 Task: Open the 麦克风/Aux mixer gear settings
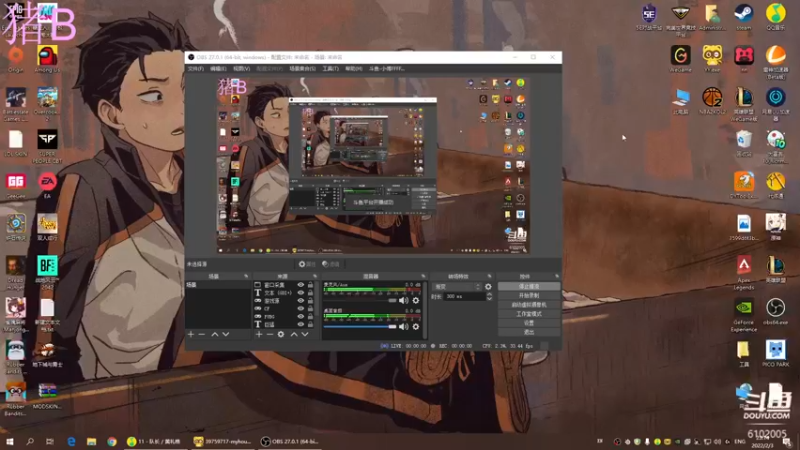(416, 301)
